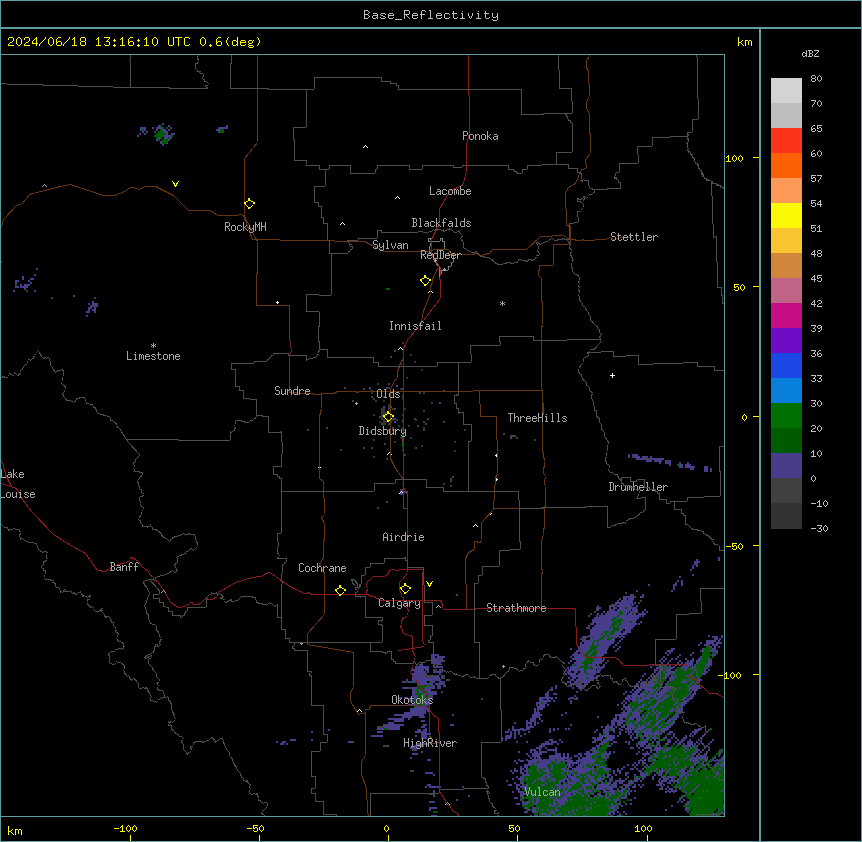Pick the slate purple 10 dBZ swatch
Viewport: 862px width, 842px height.
pyautogui.click(x=786, y=466)
